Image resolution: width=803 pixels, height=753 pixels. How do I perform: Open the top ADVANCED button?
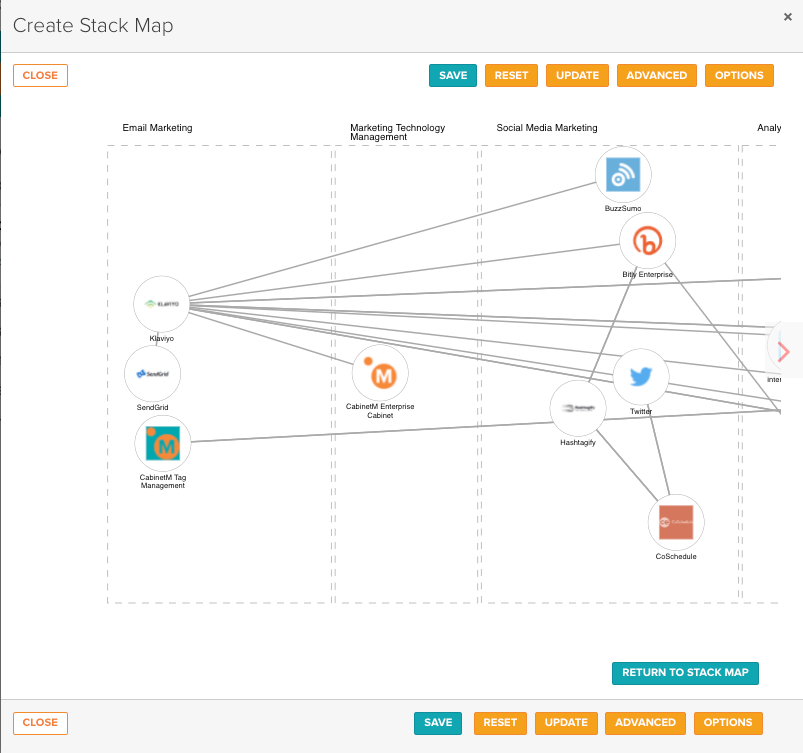pyautogui.click(x=657, y=75)
